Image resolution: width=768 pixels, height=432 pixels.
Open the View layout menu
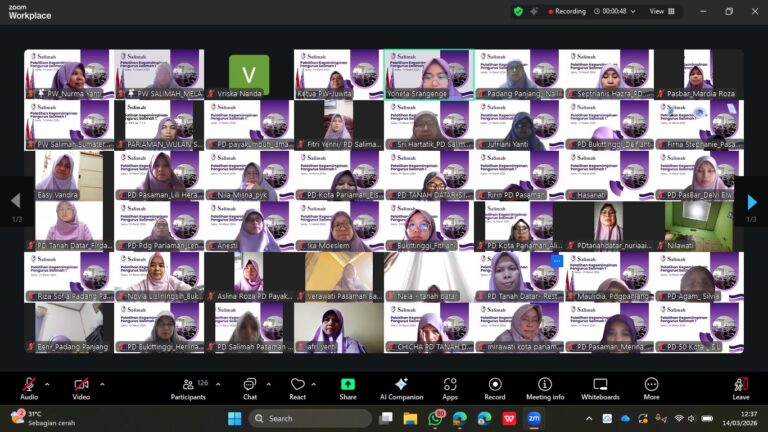[661, 11]
